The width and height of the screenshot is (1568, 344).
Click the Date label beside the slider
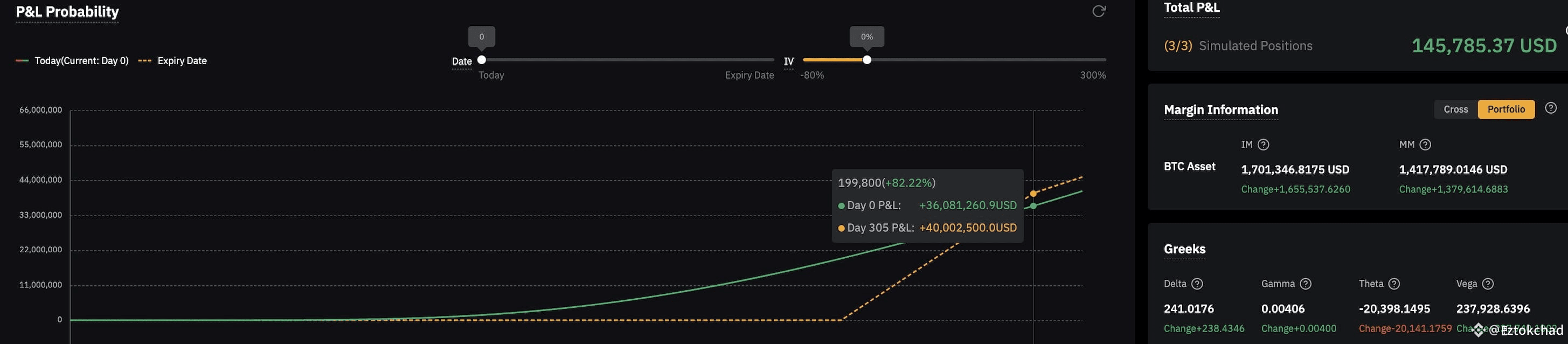pyautogui.click(x=461, y=61)
